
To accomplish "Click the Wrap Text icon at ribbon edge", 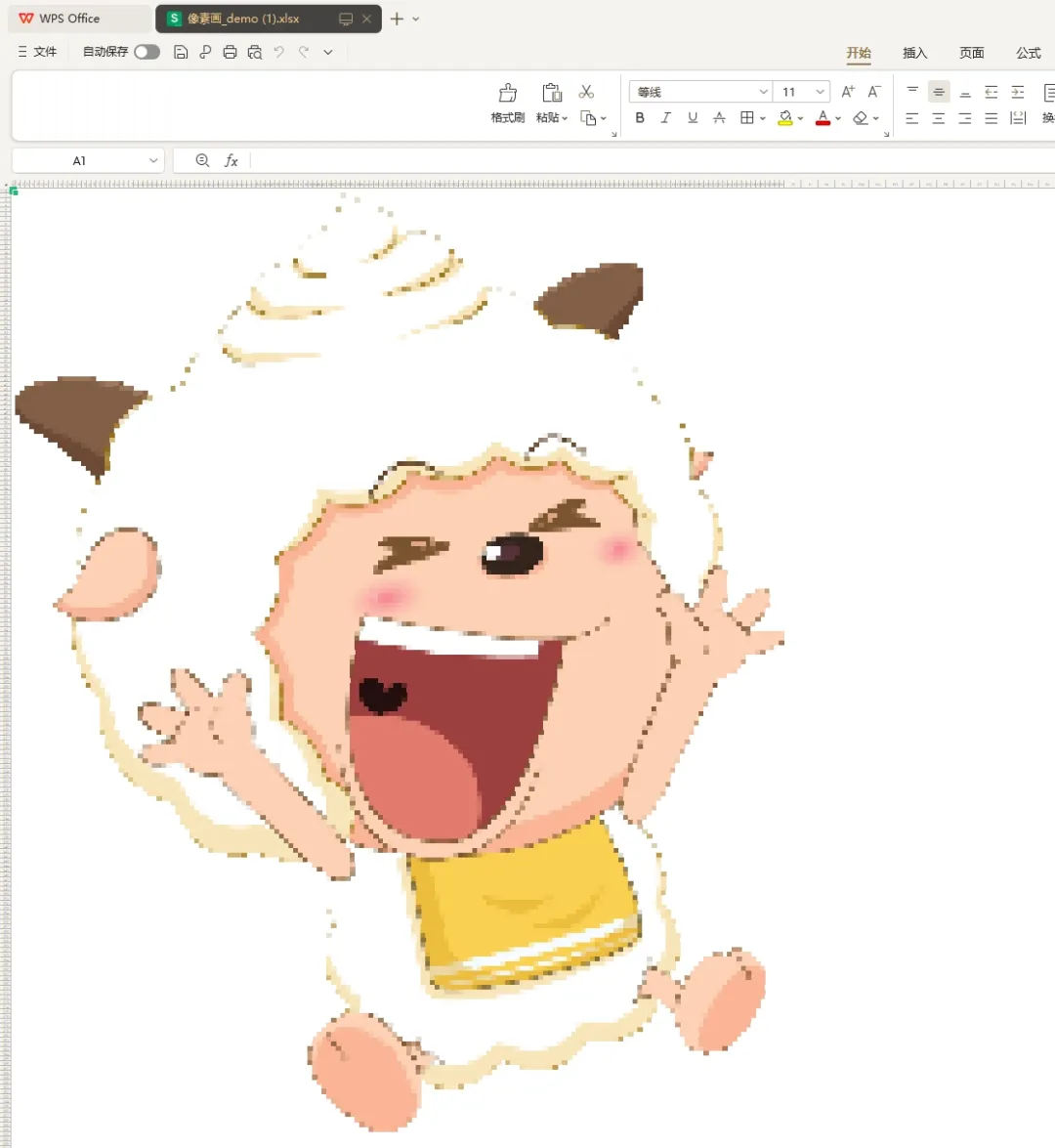I will coord(1049,92).
